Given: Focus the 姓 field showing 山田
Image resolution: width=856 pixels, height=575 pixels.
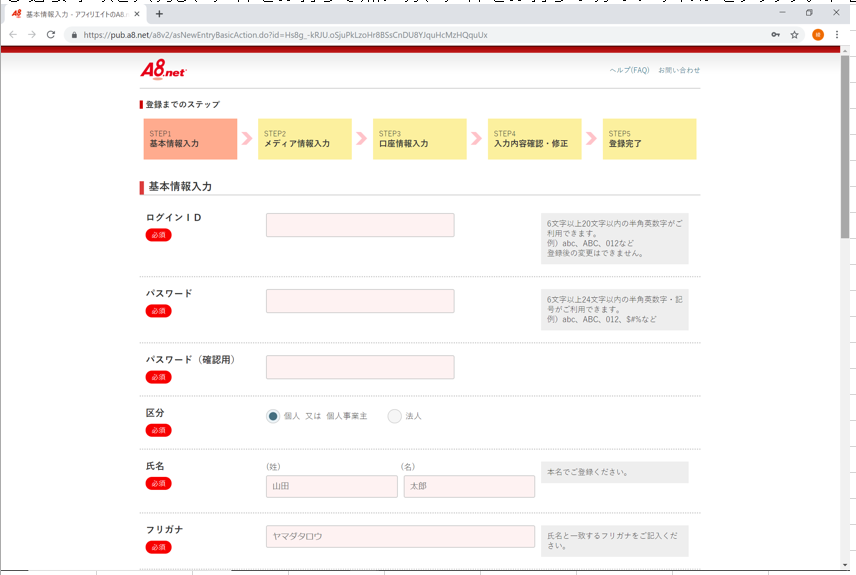Looking at the screenshot, I should click(x=332, y=486).
